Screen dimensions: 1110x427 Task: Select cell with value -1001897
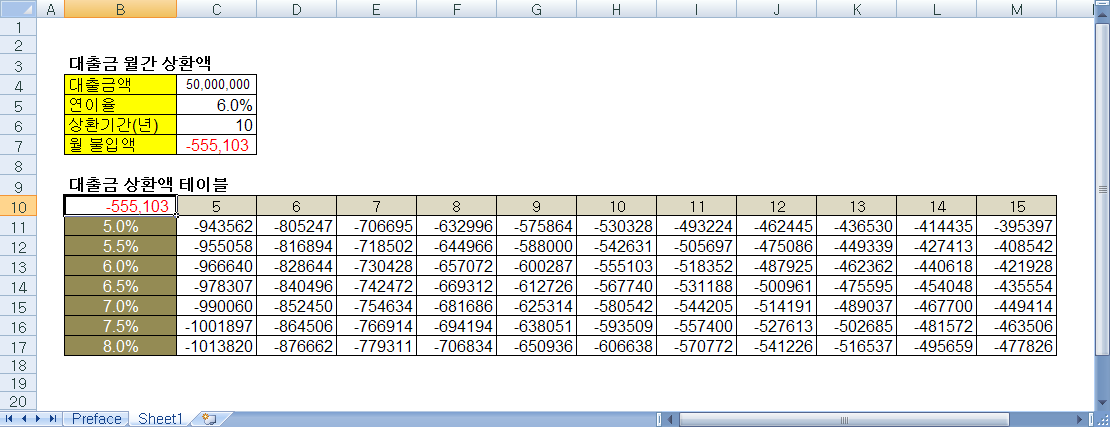tap(217, 326)
